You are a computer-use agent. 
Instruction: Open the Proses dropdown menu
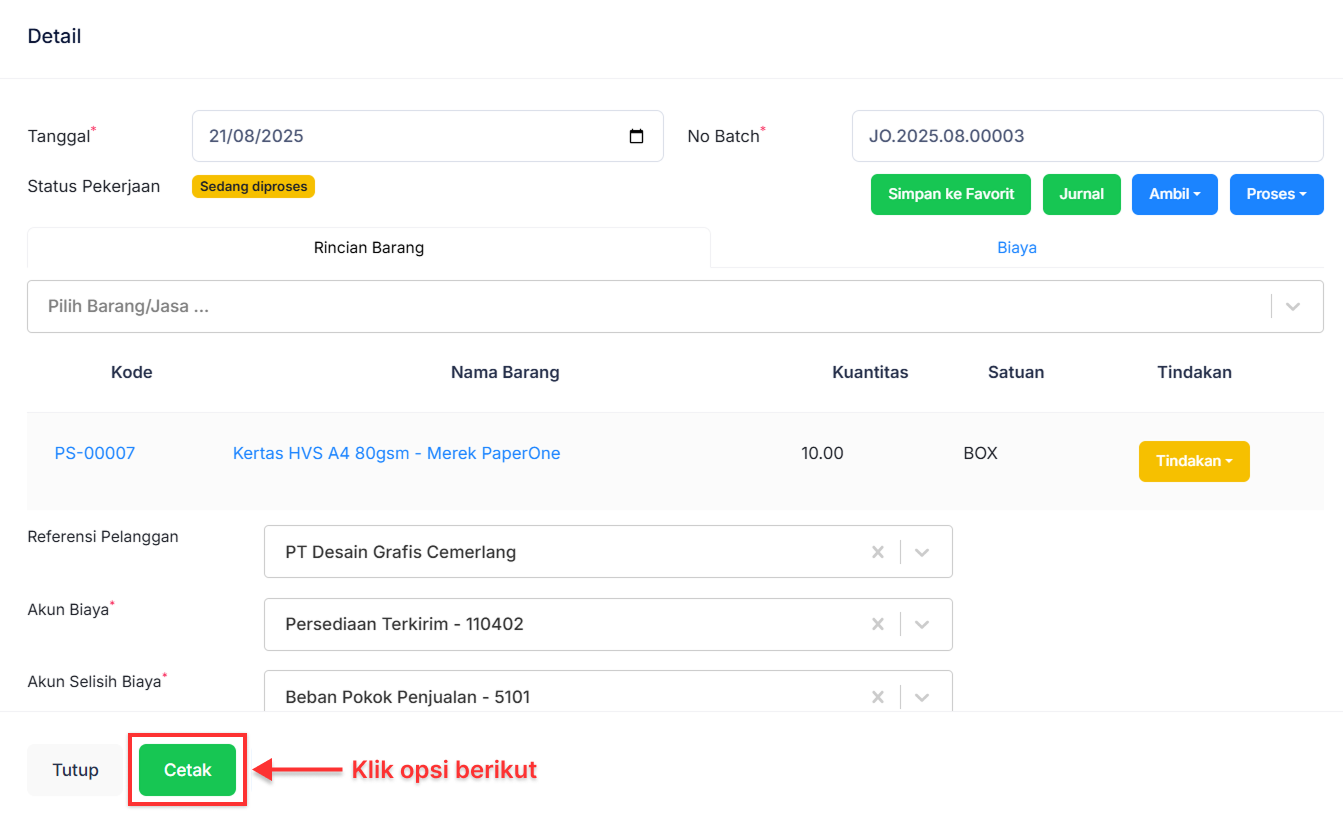click(x=1276, y=194)
